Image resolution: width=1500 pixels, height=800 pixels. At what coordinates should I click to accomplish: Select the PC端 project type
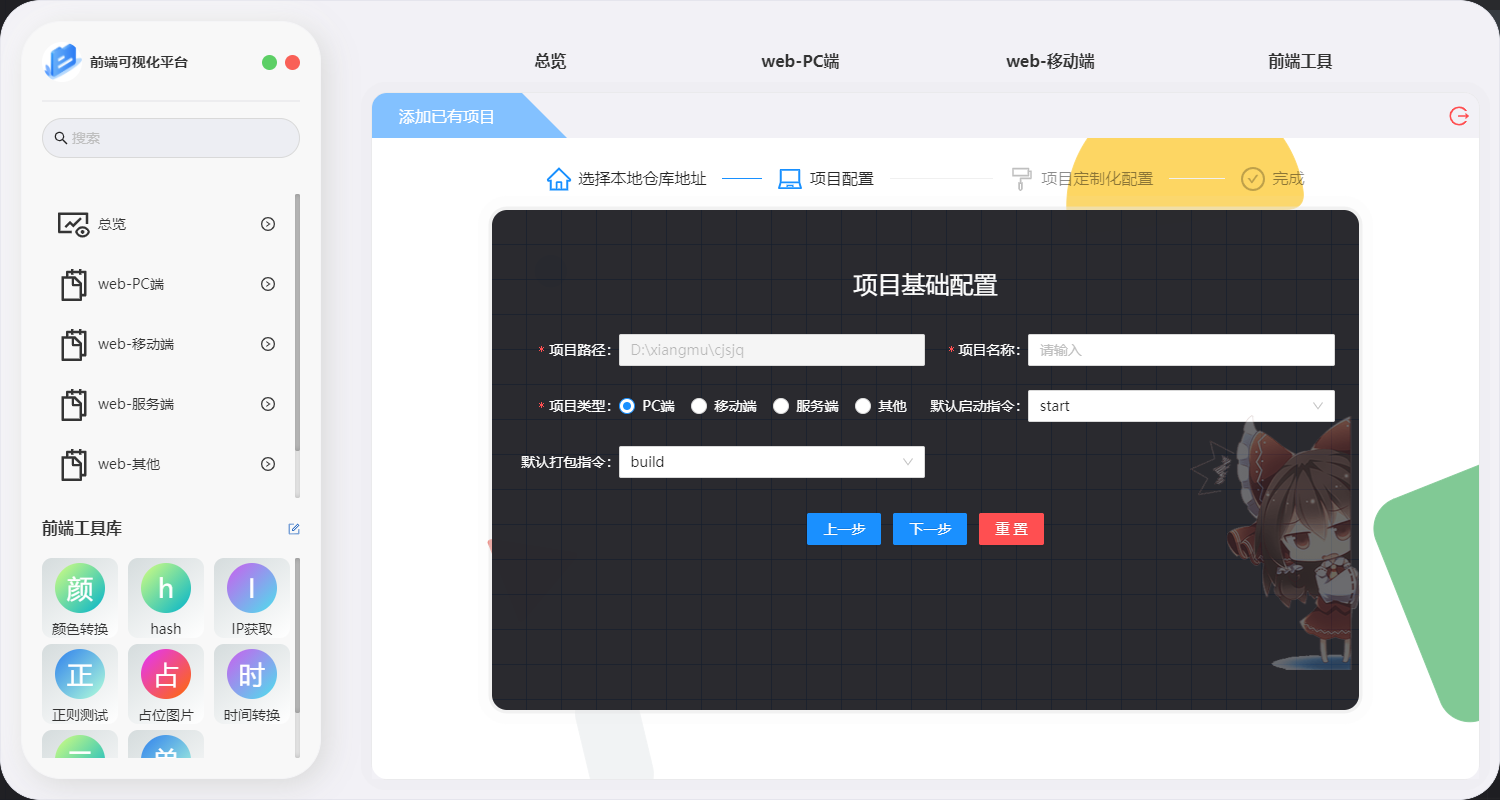[x=627, y=406]
